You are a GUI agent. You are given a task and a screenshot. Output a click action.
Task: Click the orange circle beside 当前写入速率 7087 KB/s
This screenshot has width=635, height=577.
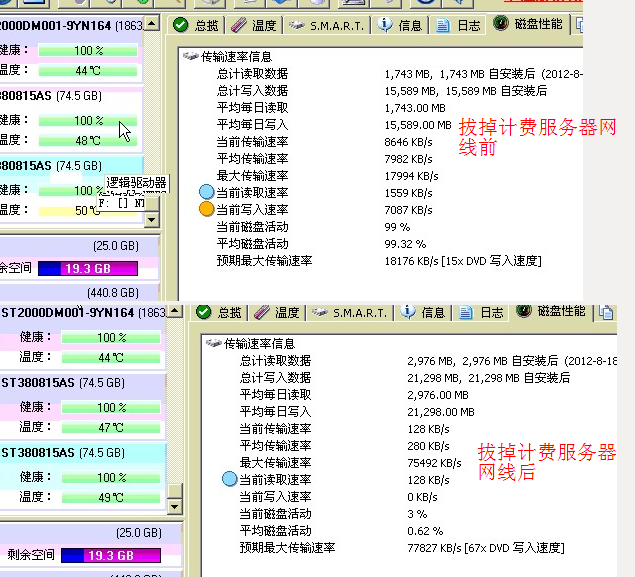[x=207, y=209]
